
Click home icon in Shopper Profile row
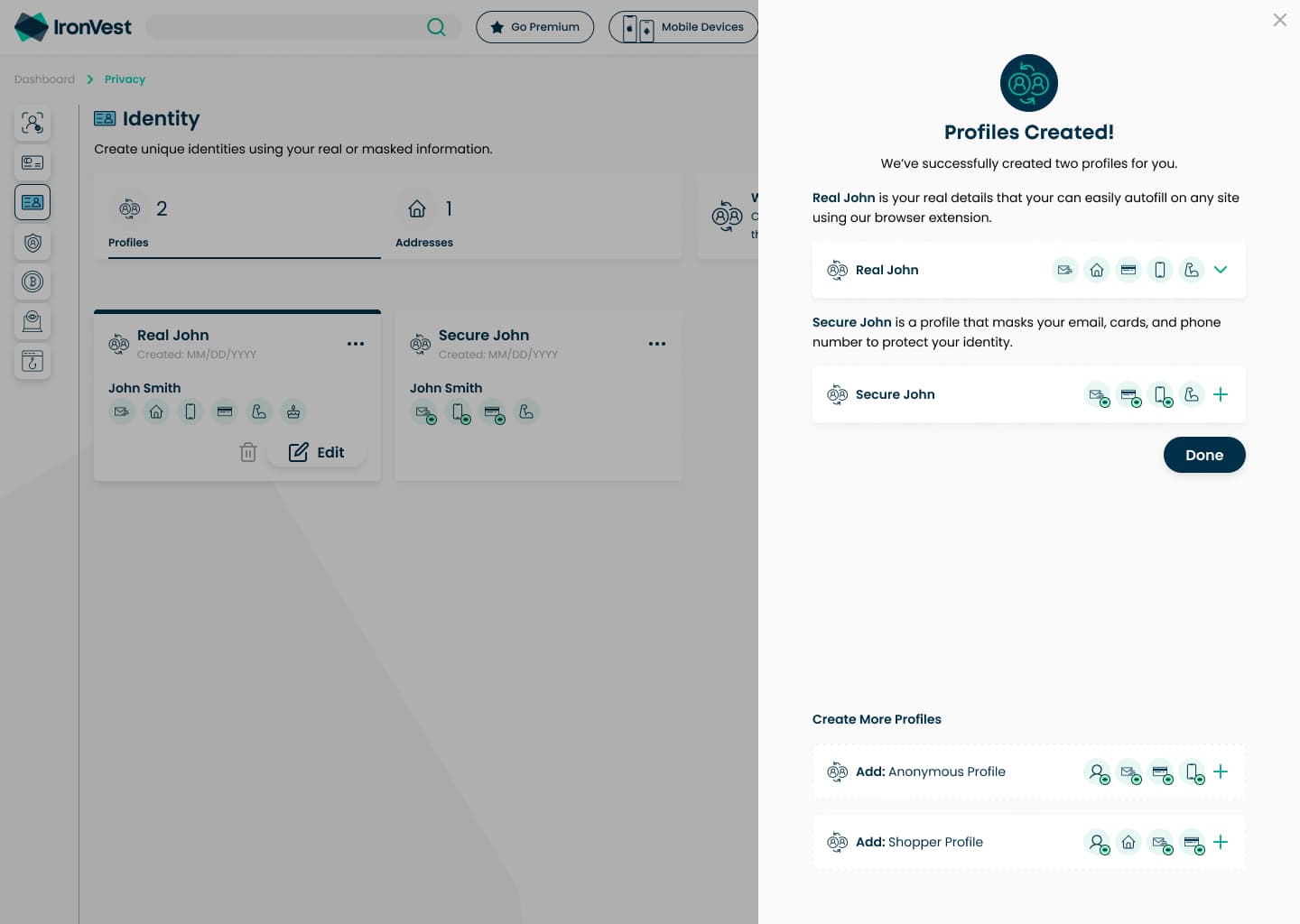1128,842
